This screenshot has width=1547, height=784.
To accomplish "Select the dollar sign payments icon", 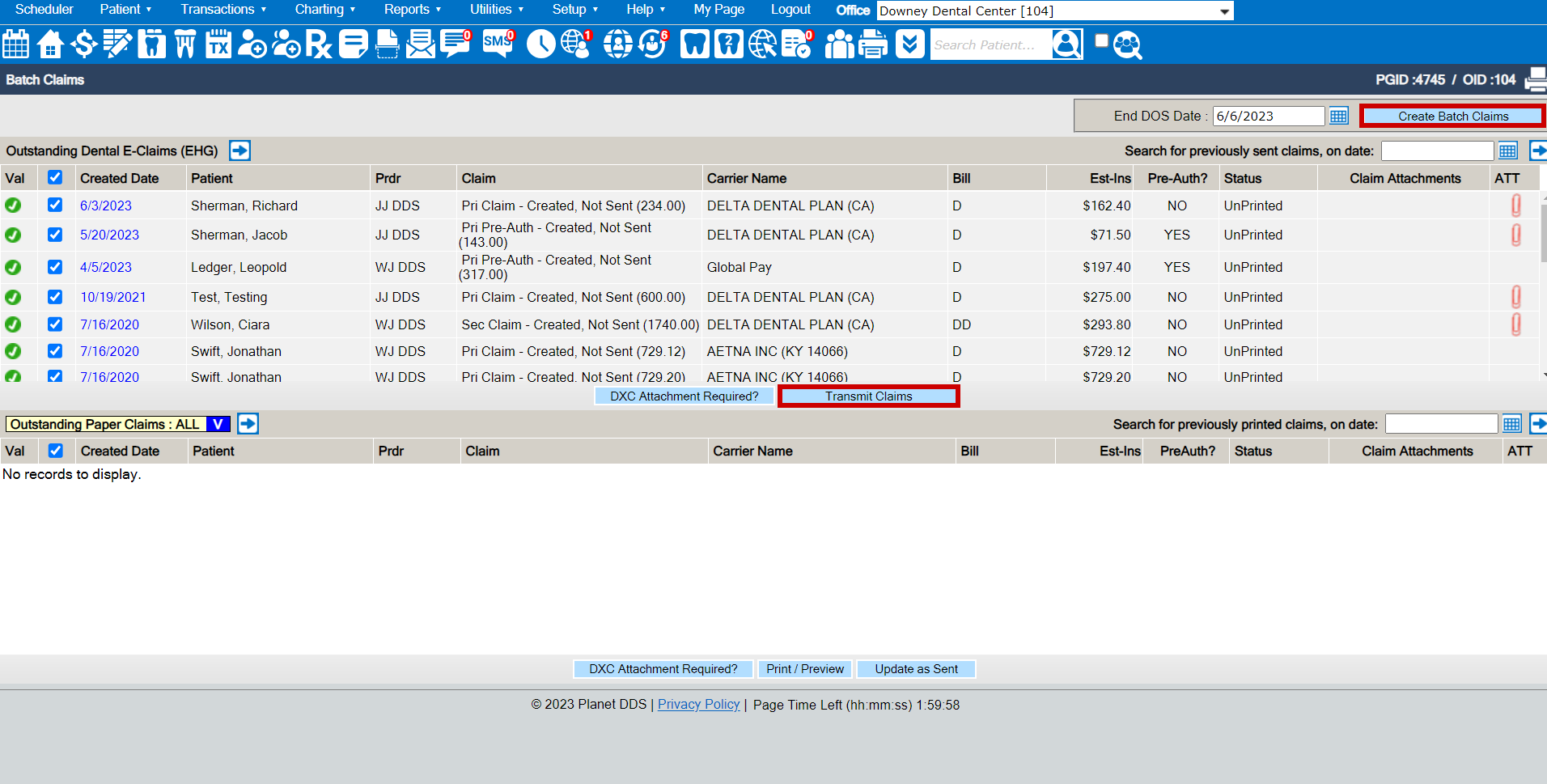I will point(83,44).
